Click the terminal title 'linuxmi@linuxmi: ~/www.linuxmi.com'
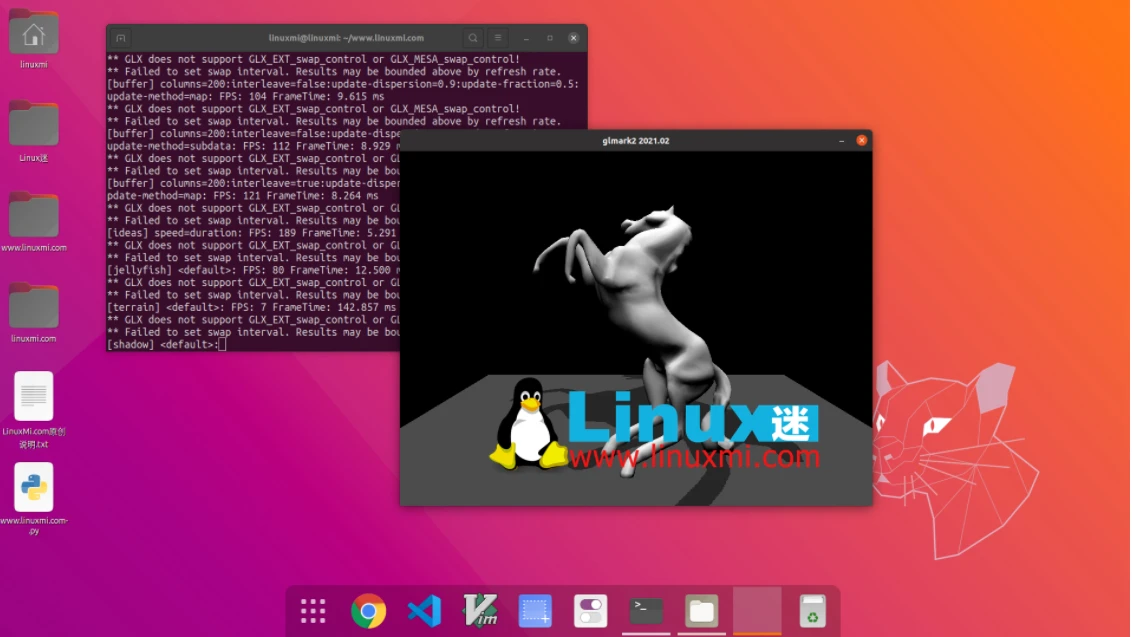 click(347, 38)
